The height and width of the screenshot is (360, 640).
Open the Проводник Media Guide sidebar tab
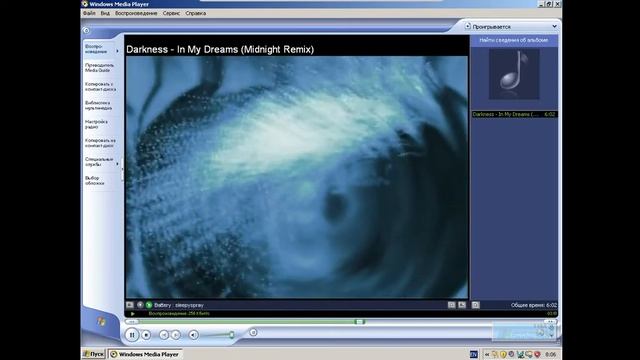[x=100, y=68]
